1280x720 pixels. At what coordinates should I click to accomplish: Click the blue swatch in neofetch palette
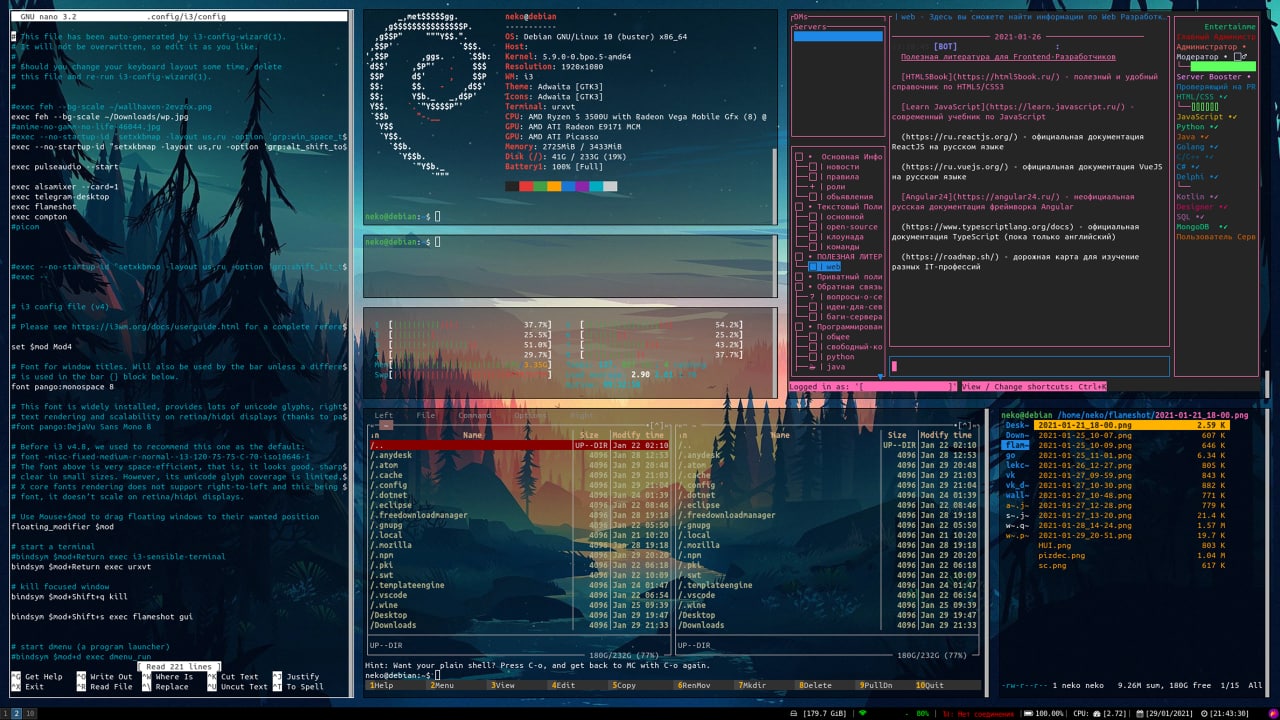[569, 186]
